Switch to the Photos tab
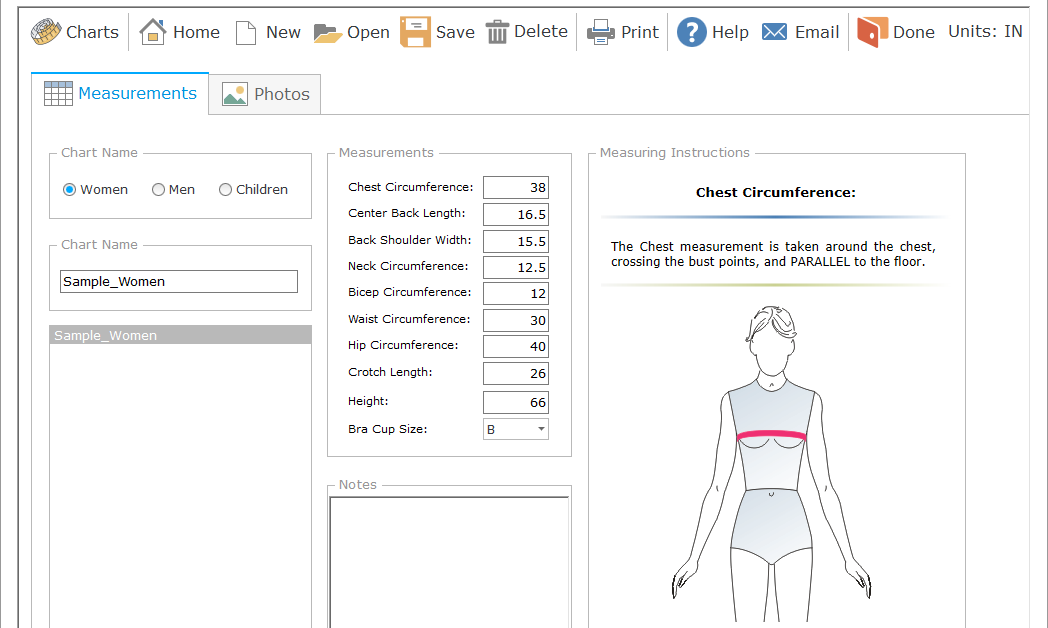 click(x=266, y=94)
